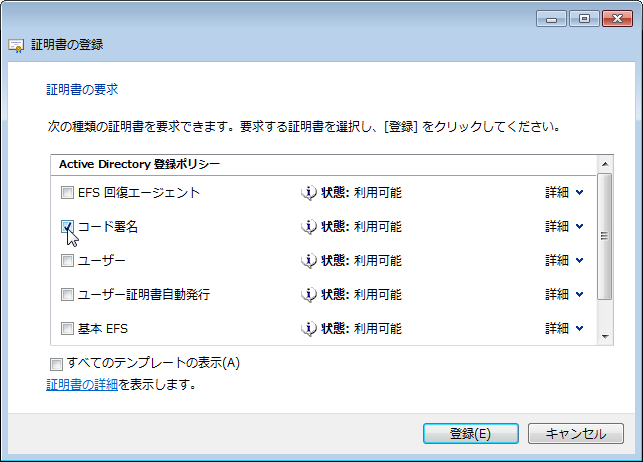Viewport: 643px width, 462px height.
Task: Tick the ユーザー template checkbox
Action: click(67, 260)
